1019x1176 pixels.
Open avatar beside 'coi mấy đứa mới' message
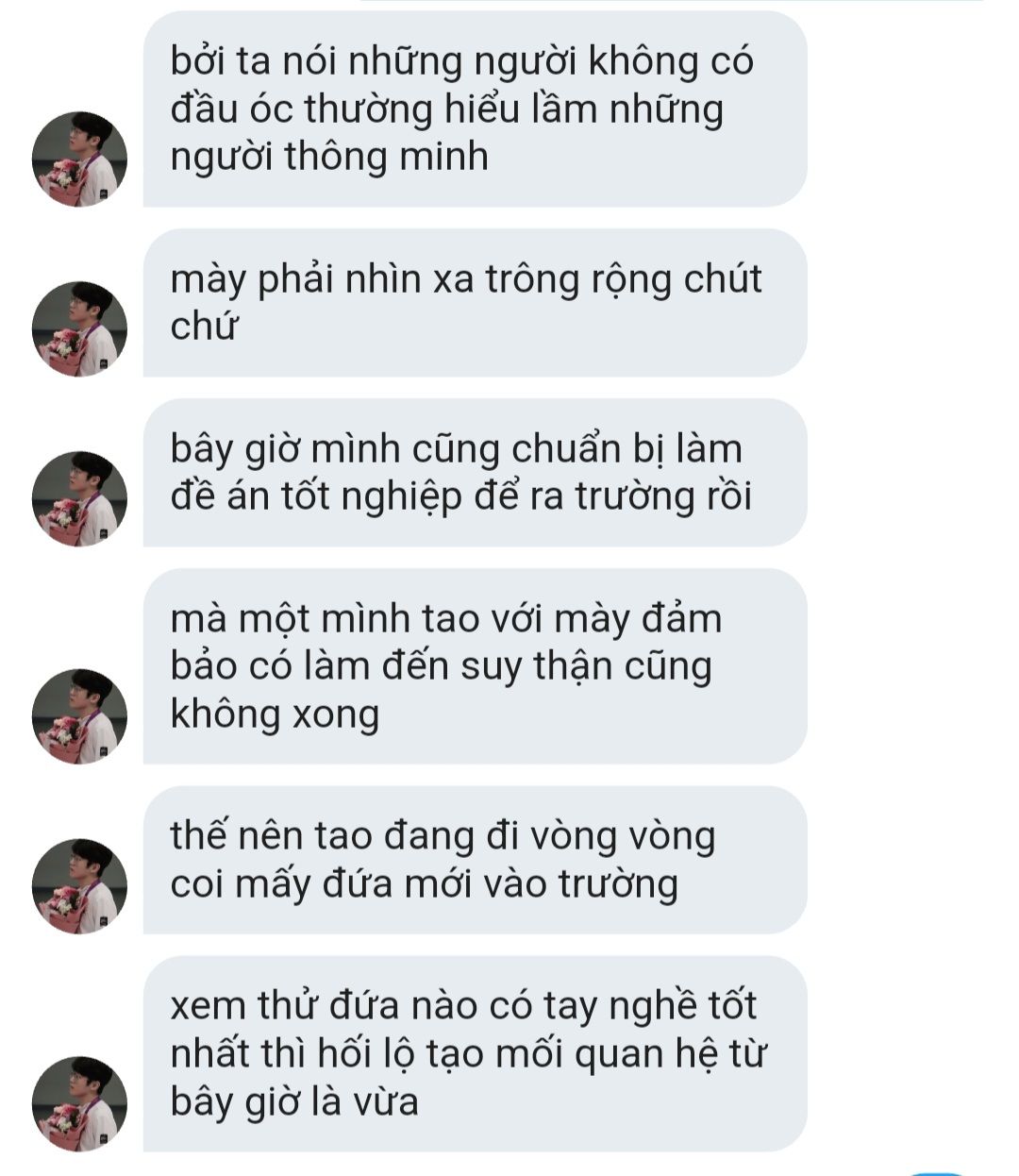pyautogui.click(x=79, y=886)
